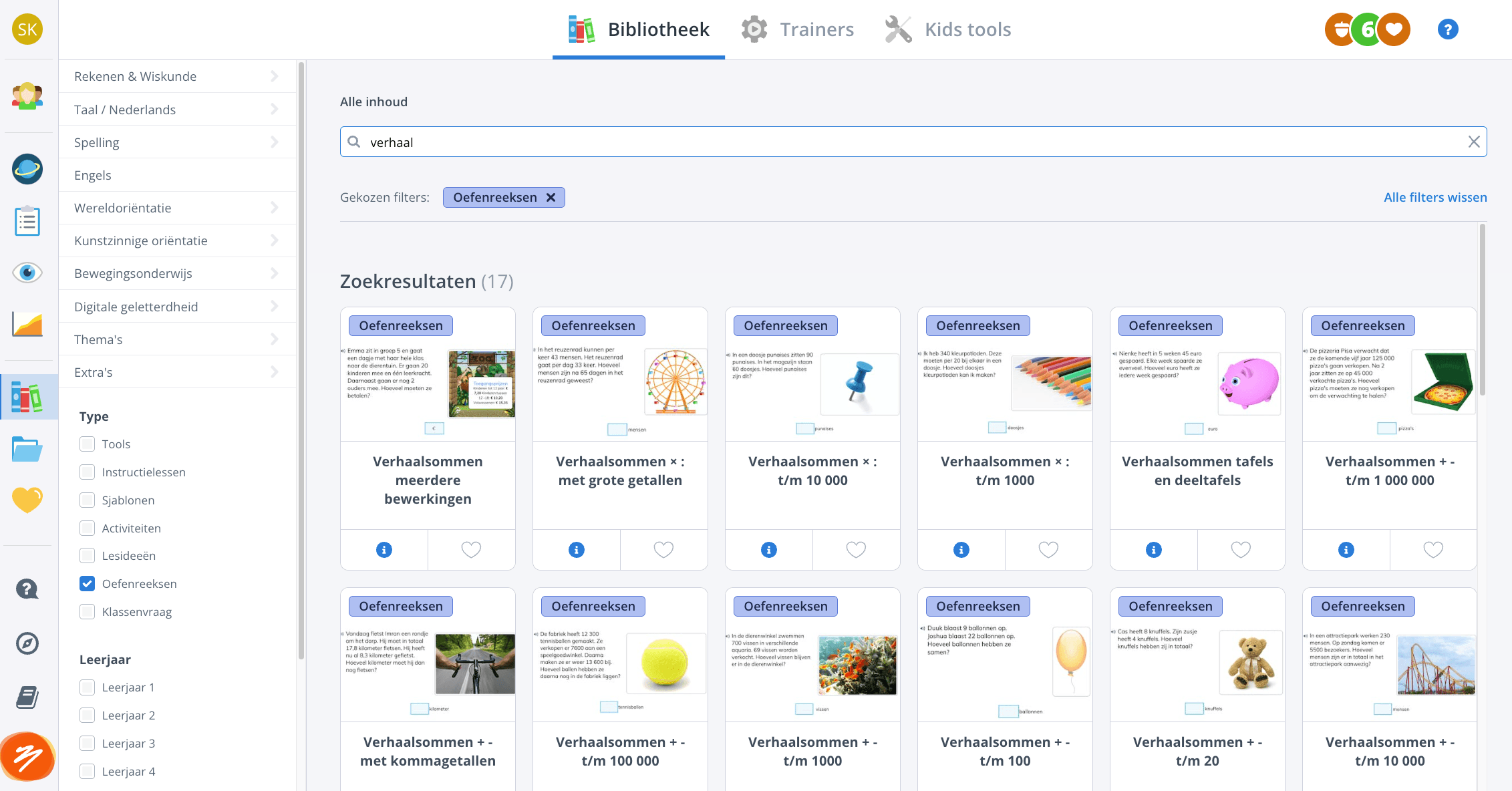Image resolution: width=1512 pixels, height=791 pixels.
Task: Favorite Verhaalsommen × : t/m 10 000
Action: pyautogui.click(x=856, y=550)
